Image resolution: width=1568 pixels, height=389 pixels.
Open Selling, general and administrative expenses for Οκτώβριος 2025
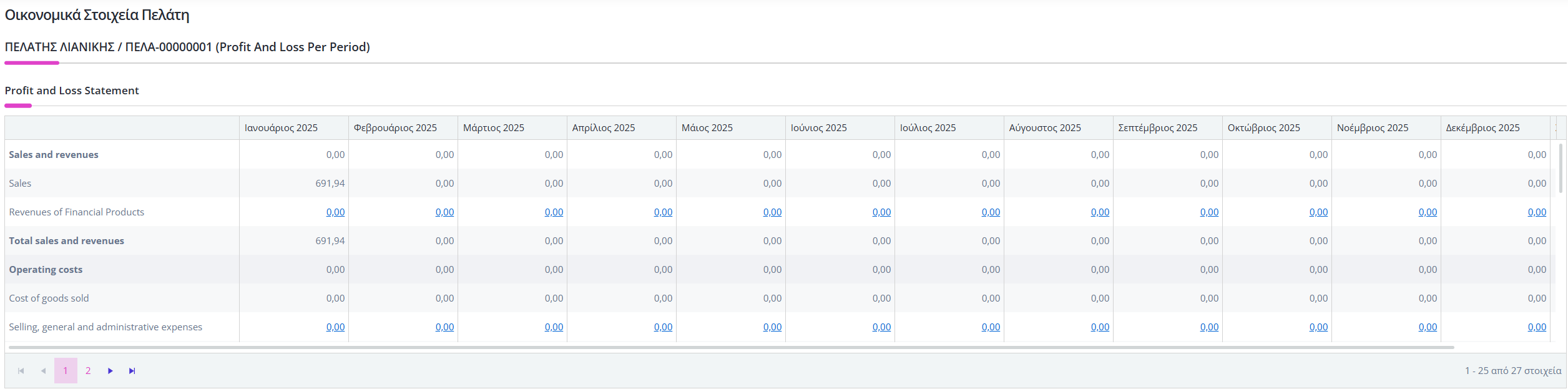[1318, 327]
